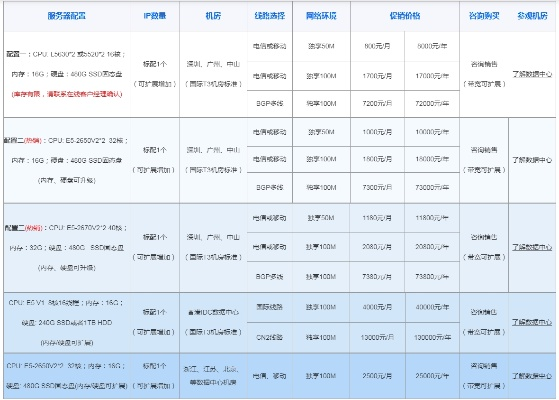The image size is (559, 400).
Task: Click 咨询销售 in the 2500元/月 bottom row
Action: [484, 366]
